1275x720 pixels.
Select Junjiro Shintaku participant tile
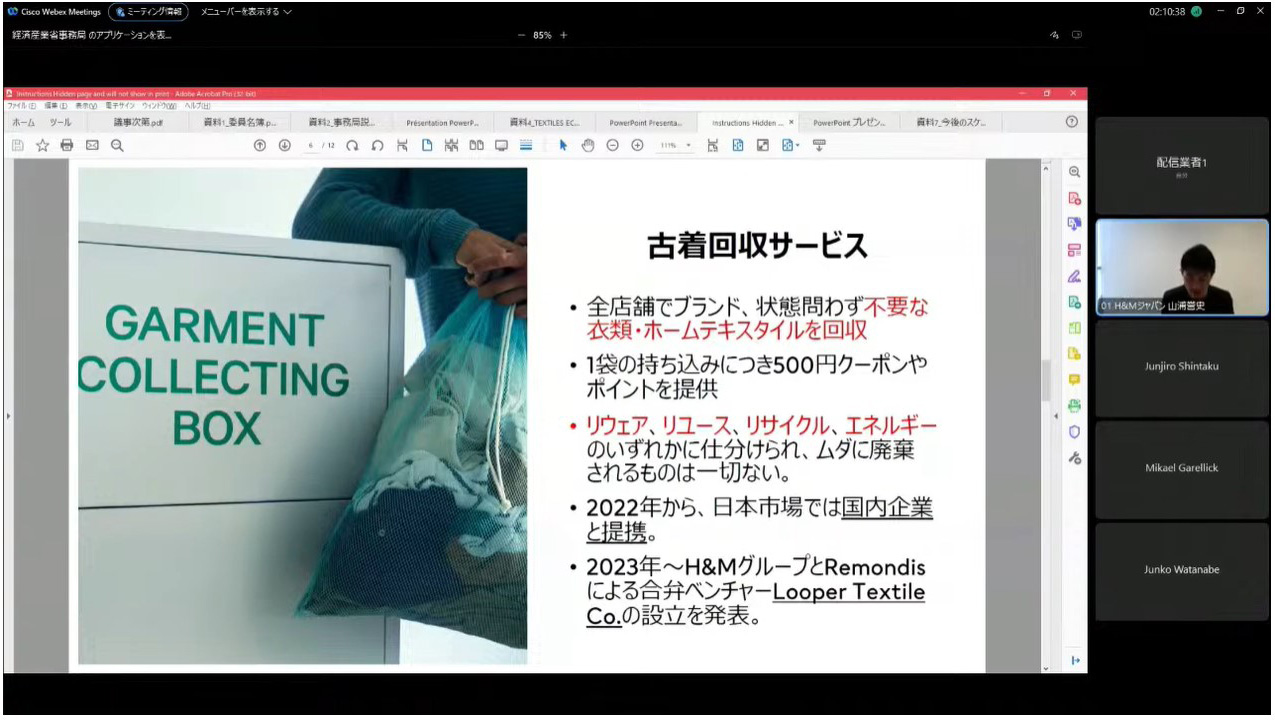point(1181,367)
